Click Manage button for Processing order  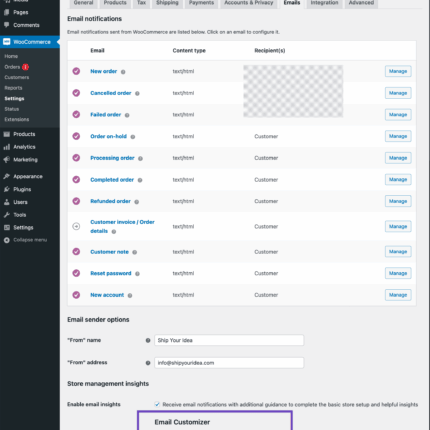coord(398,158)
